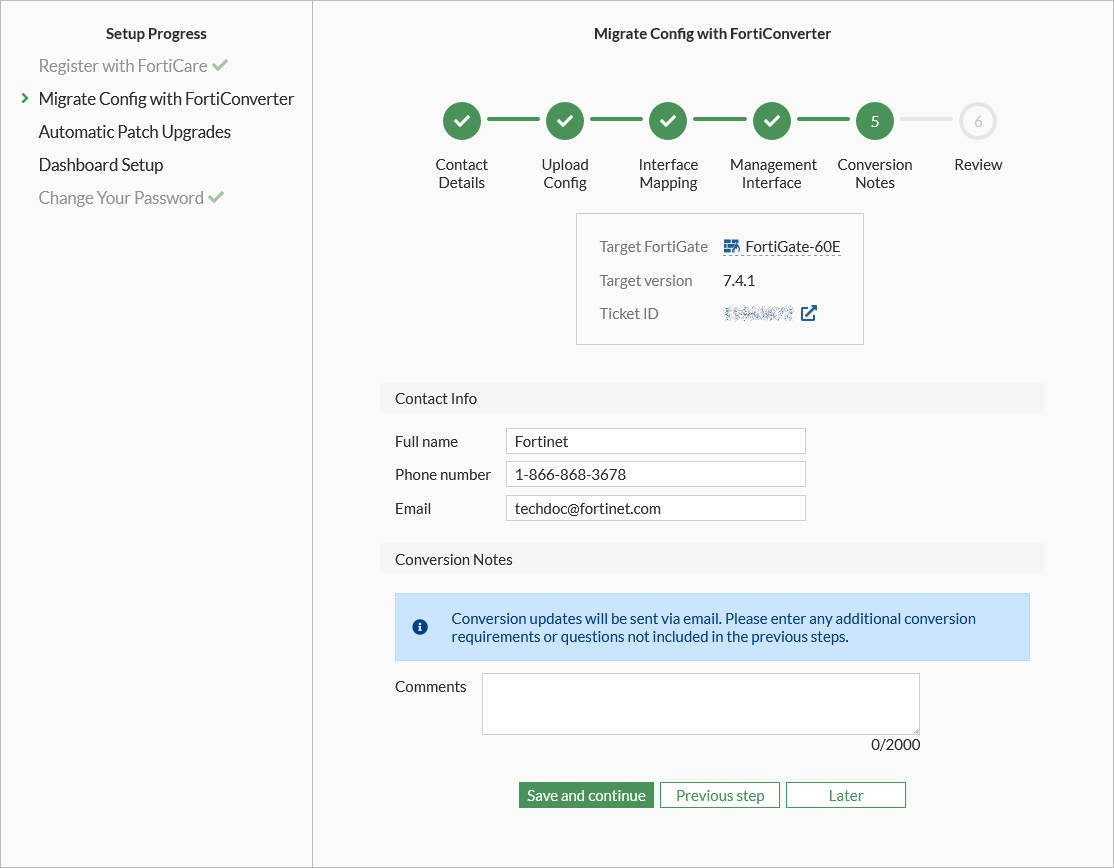
Task: Click the Email input field
Action: tap(655, 508)
